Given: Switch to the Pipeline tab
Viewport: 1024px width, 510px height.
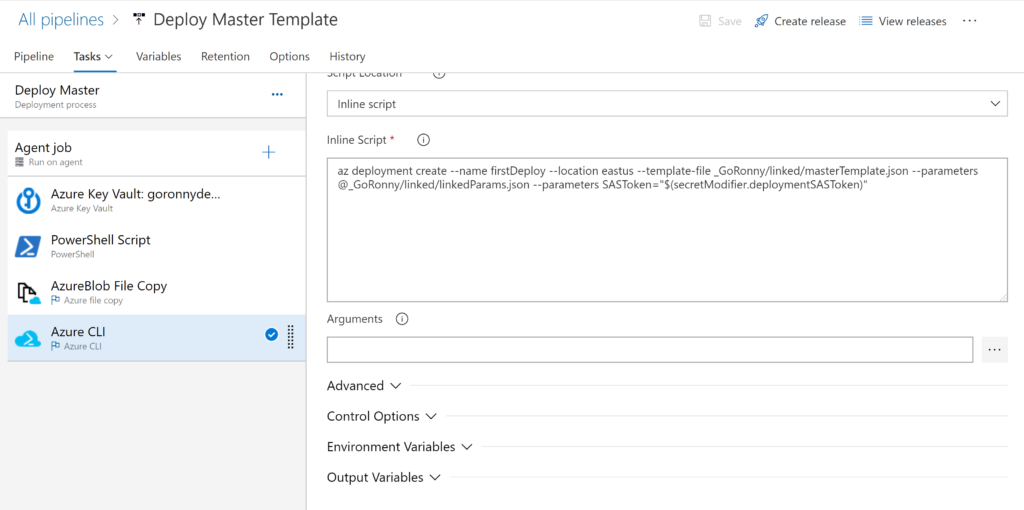Looking at the screenshot, I should (x=34, y=57).
